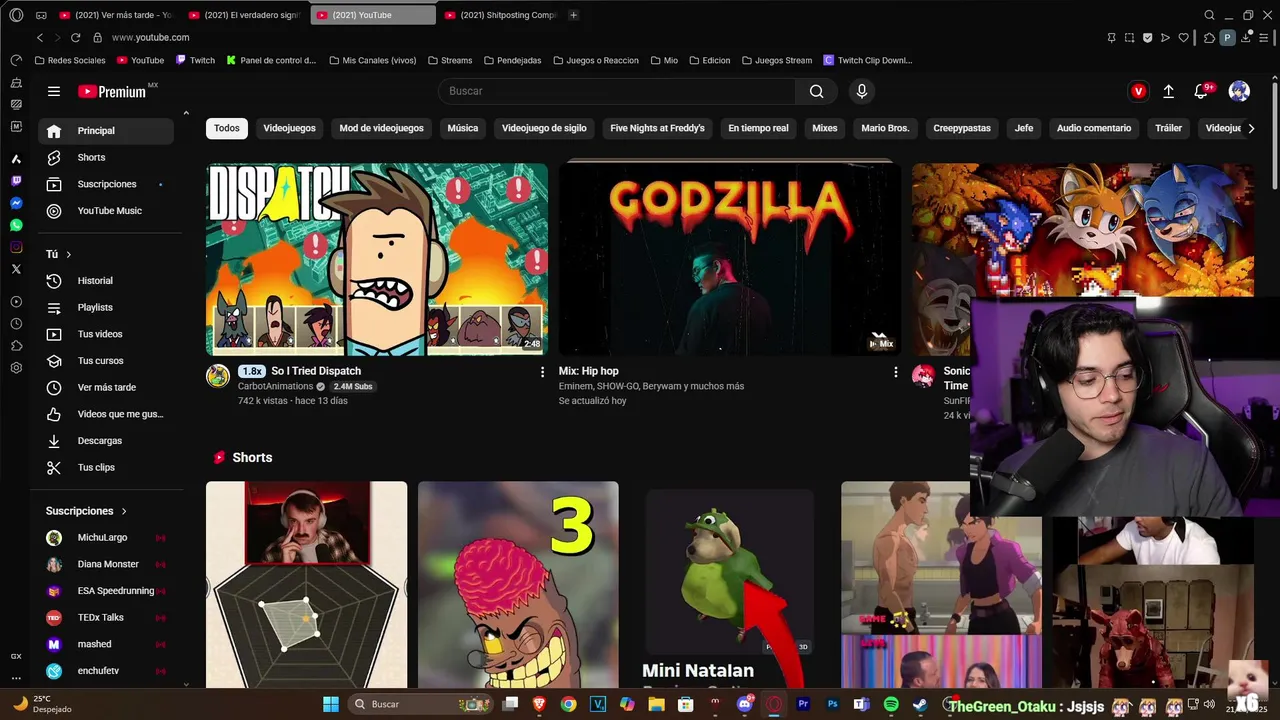Image resolution: width=1280 pixels, height=720 pixels.
Task: Click the search magnifier button
Action: 816,91
